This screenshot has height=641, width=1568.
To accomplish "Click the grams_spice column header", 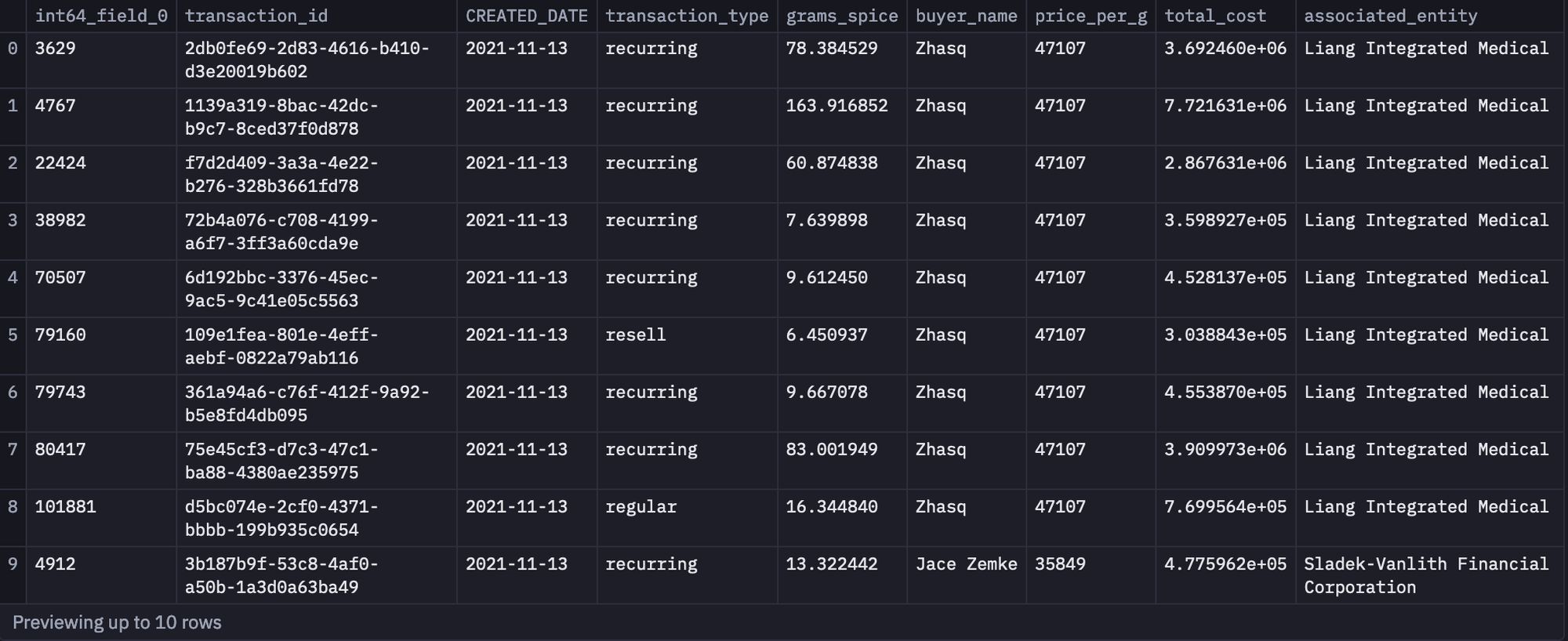I will (842, 16).
